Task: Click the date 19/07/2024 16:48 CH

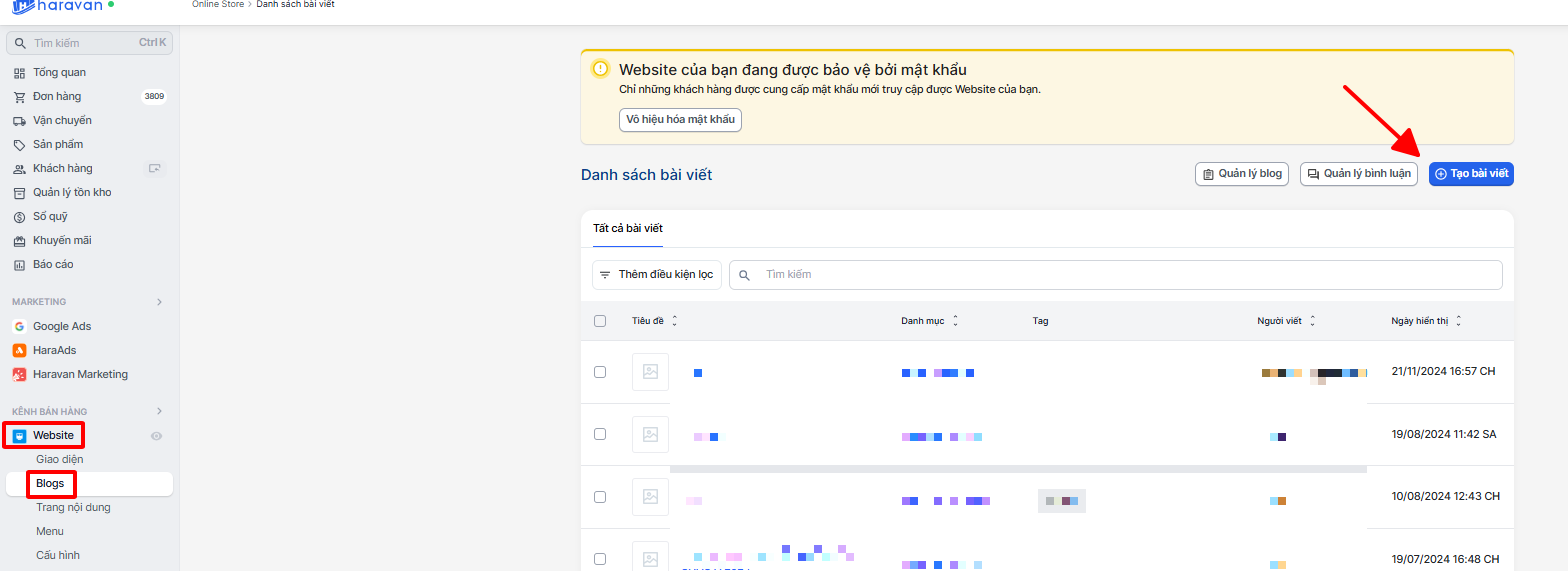Action: point(1443,559)
